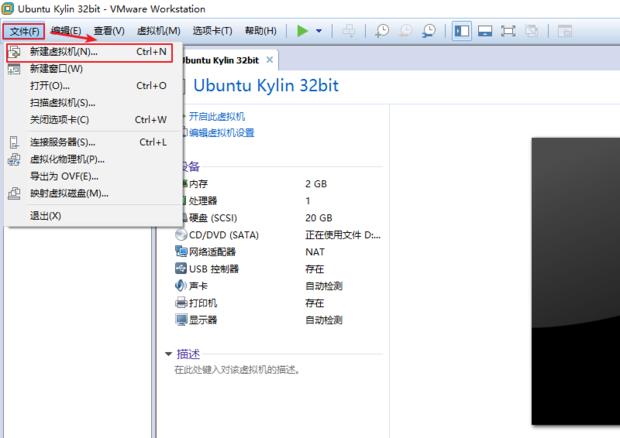620x438 pixels.
Task: Click the Map Virtual Disk menu icon
Action: click(14, 193)
